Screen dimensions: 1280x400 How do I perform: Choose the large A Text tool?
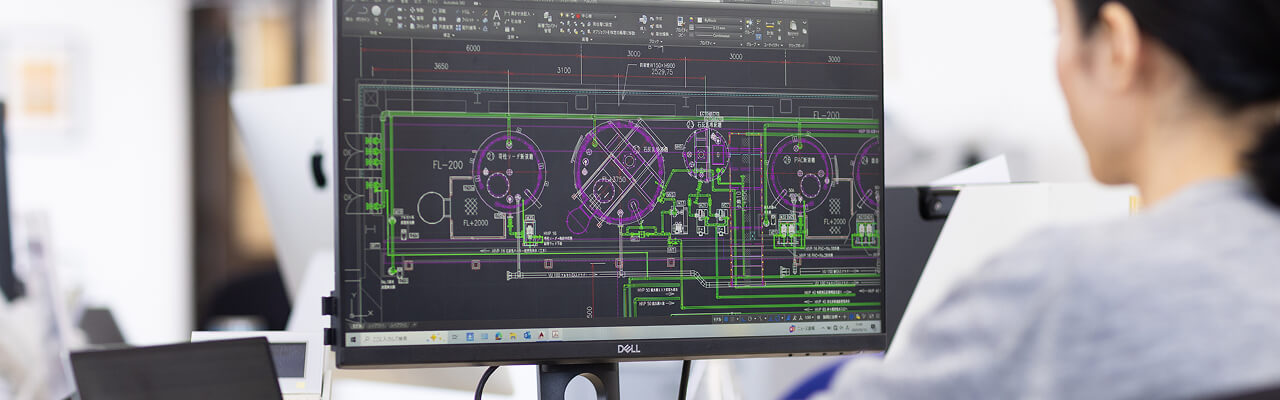[497, 16]
